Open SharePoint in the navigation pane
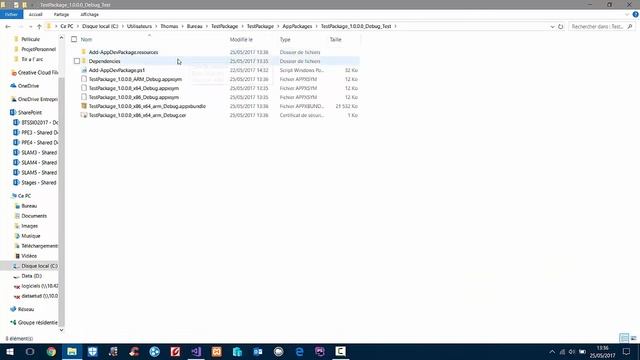The image size is (640, 360). [x=29, y=112]
